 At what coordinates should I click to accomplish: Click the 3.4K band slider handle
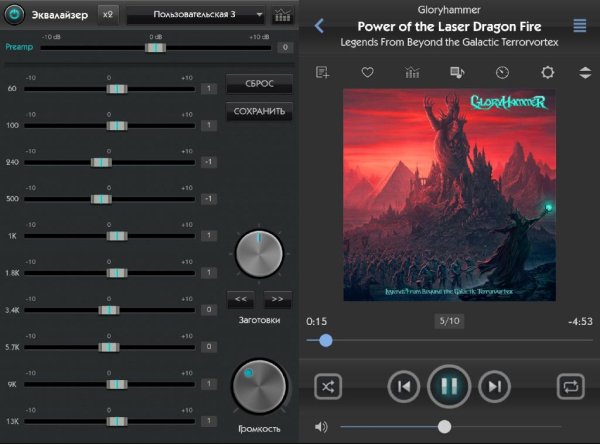(109, 310)
